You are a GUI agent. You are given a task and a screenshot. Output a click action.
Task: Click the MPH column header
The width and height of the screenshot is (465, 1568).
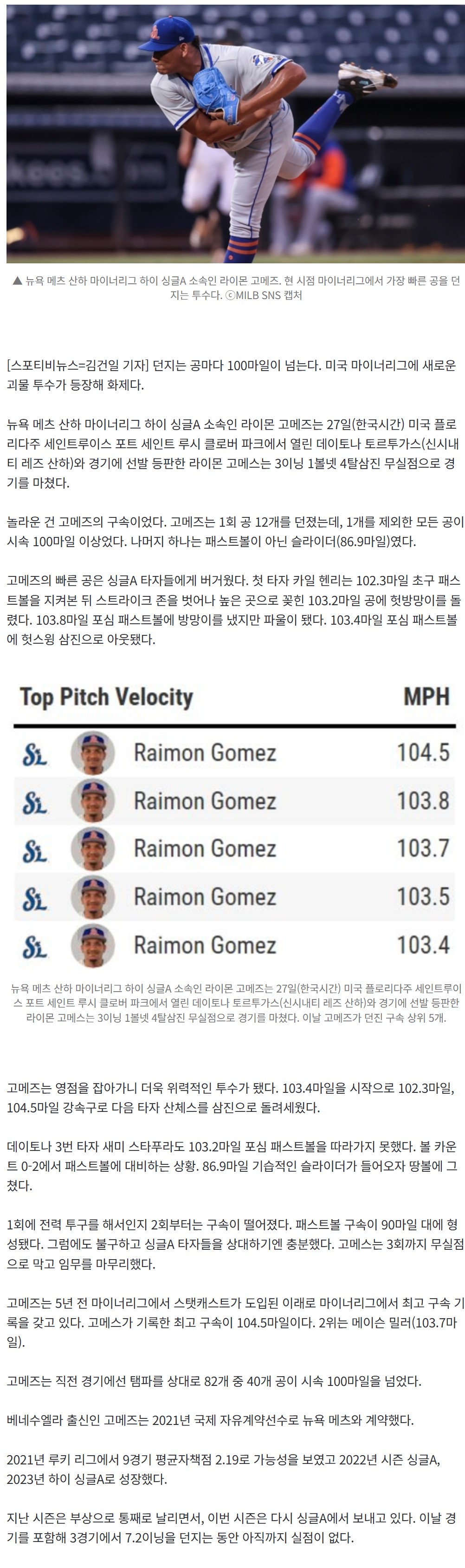(x=426, y=696)
